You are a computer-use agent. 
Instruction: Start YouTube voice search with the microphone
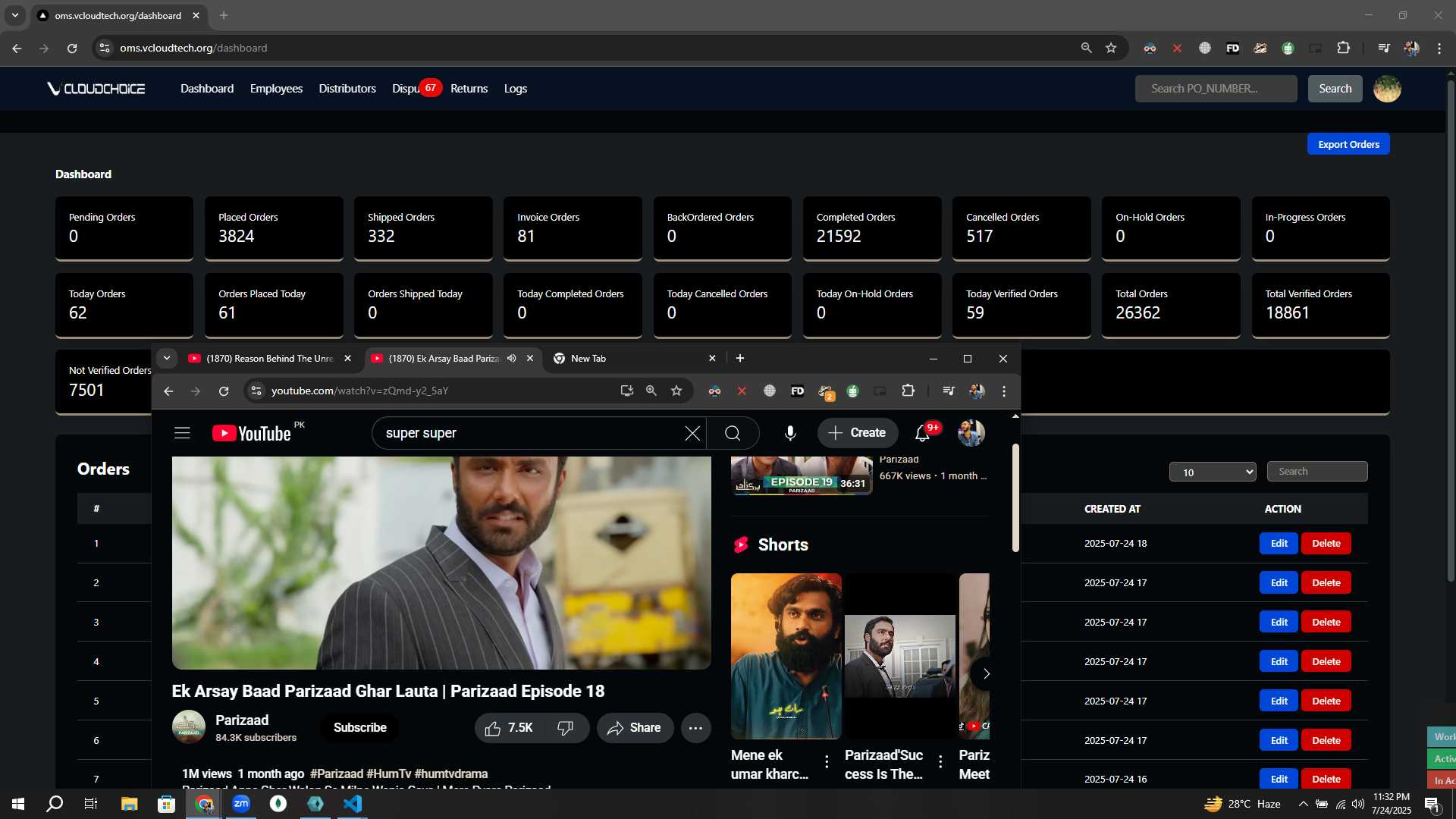click(x=790, y=433)
